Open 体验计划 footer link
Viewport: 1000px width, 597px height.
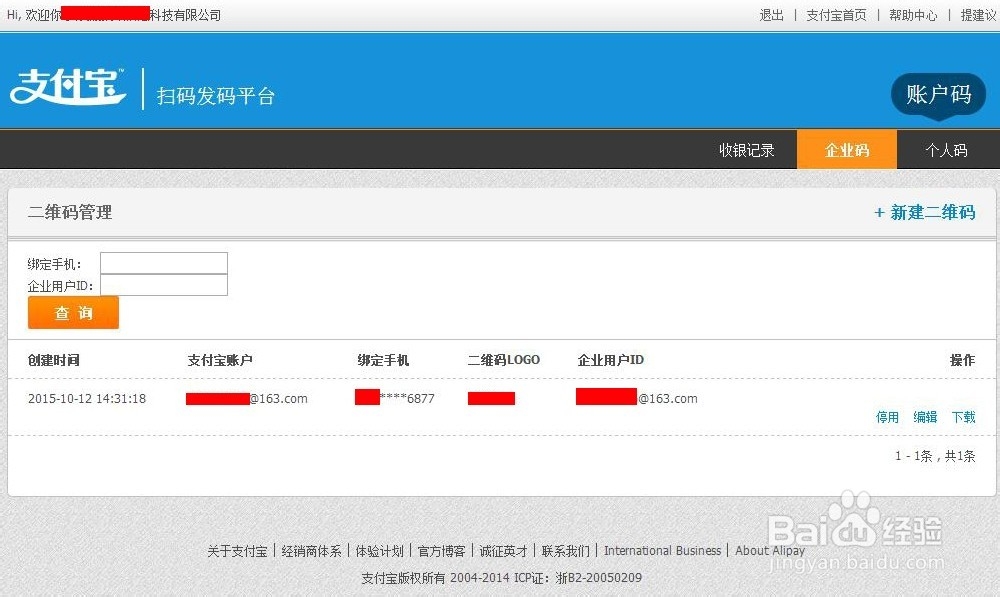coord(379,551)
